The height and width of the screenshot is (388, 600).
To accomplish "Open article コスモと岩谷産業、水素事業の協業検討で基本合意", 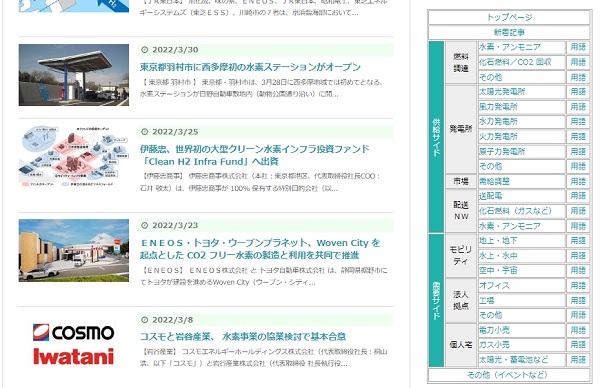I will click(x=243, y=337).
